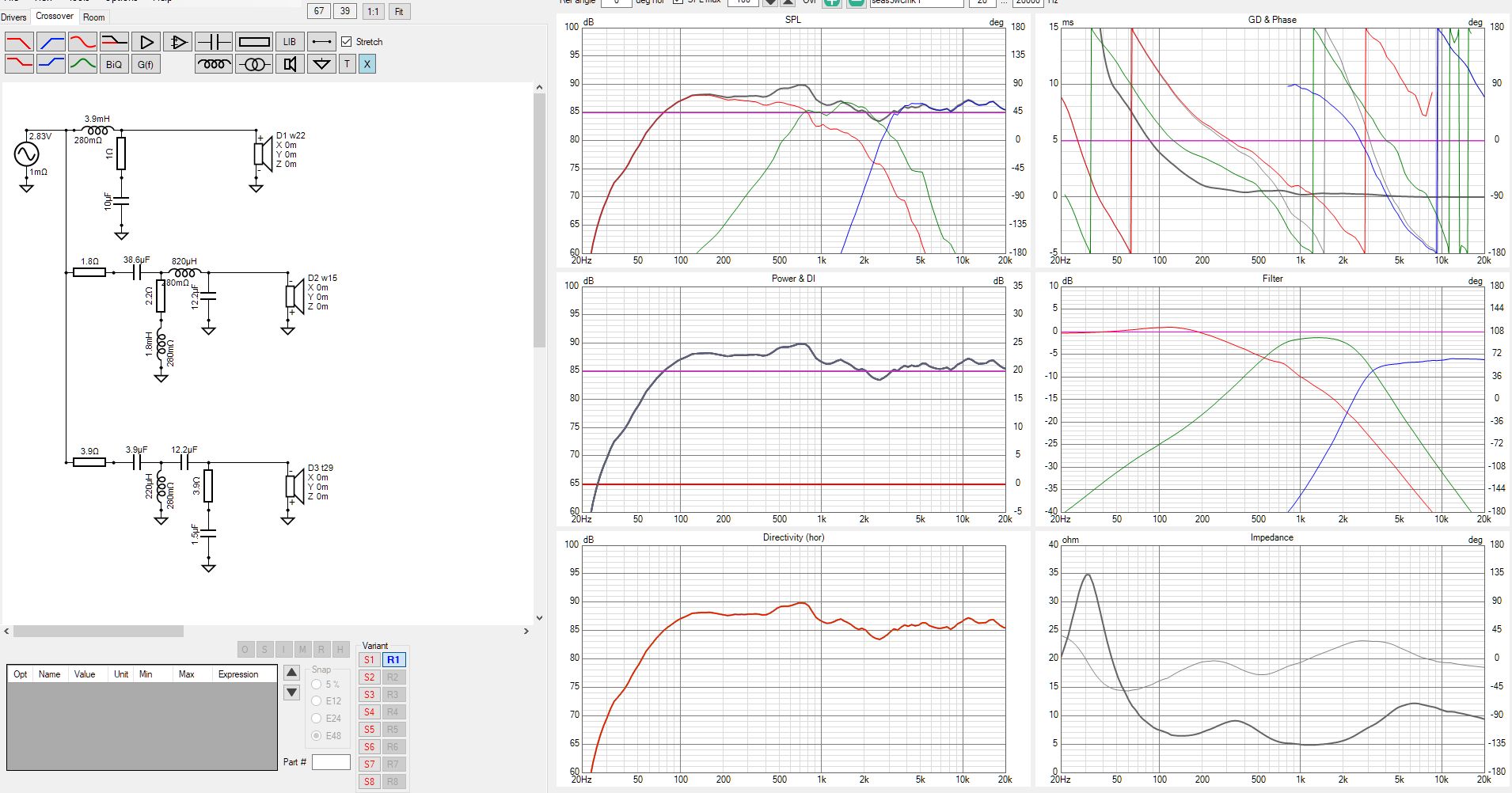Image resolution: width=1512 pixels, height=793 pixels.
Task: Switch to the Crossover tab
Action: 55,16
